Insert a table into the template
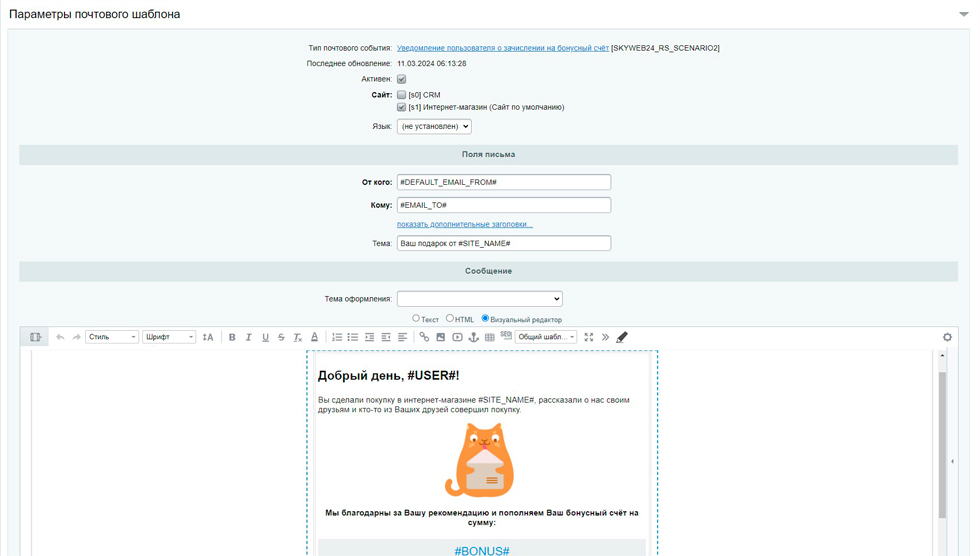 click(x=489, y=338)
